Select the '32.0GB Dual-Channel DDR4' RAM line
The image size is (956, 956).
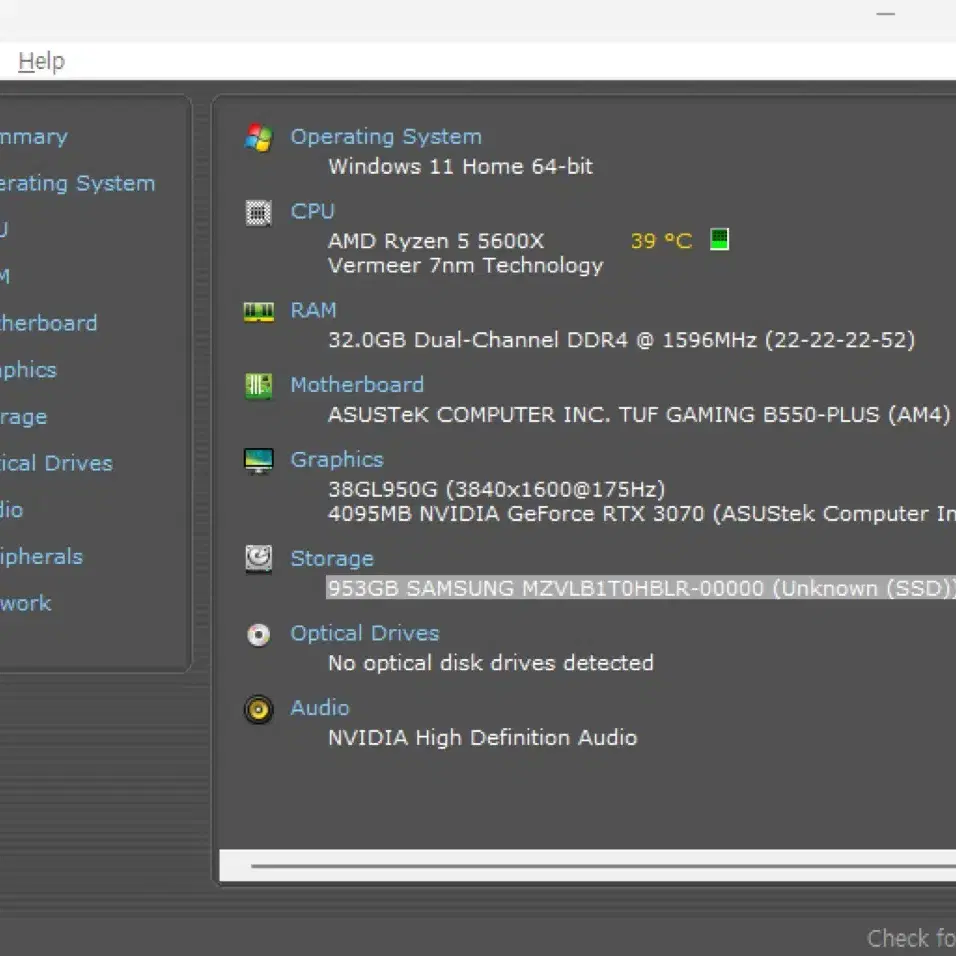pos(621,340)
